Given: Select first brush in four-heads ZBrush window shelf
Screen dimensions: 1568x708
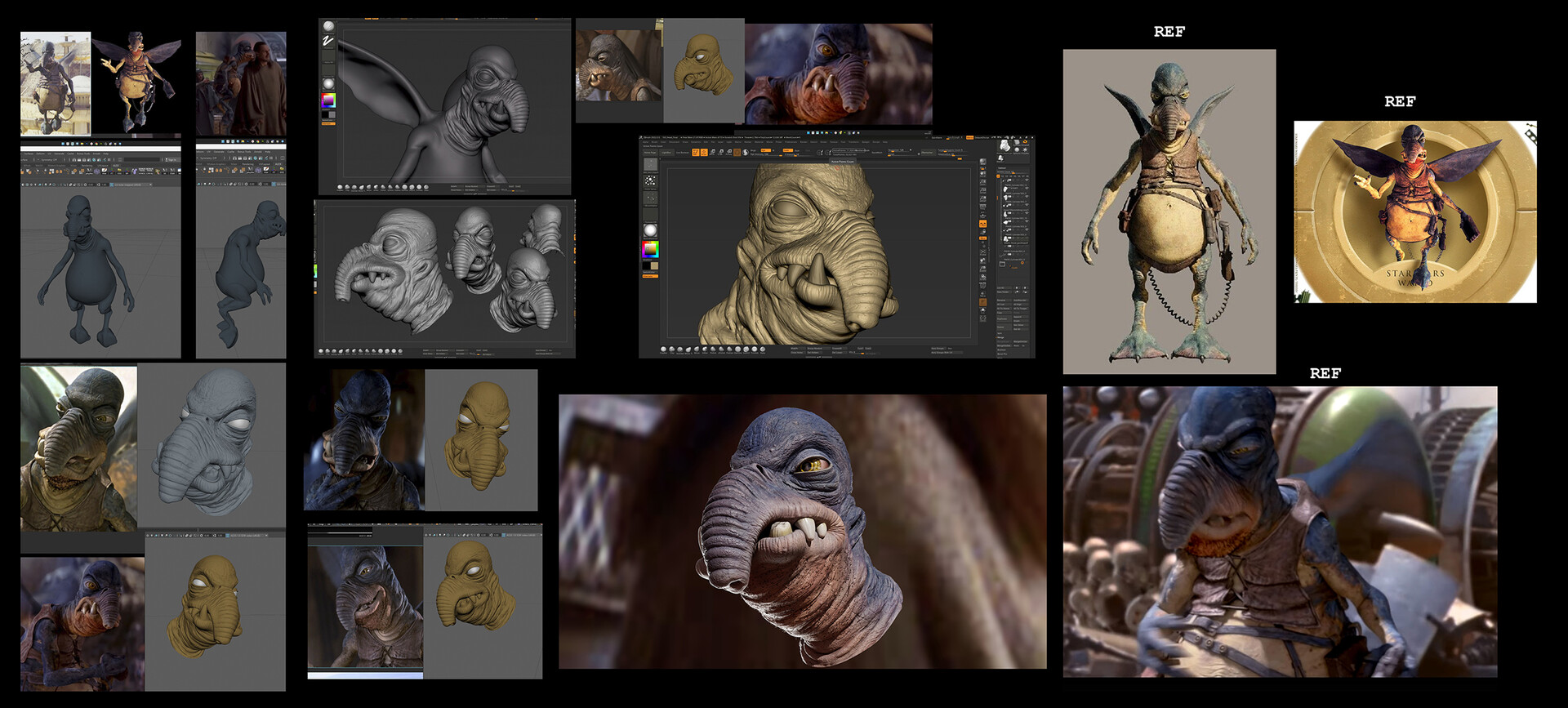Looking at the screenshot, I should (321, 351).
